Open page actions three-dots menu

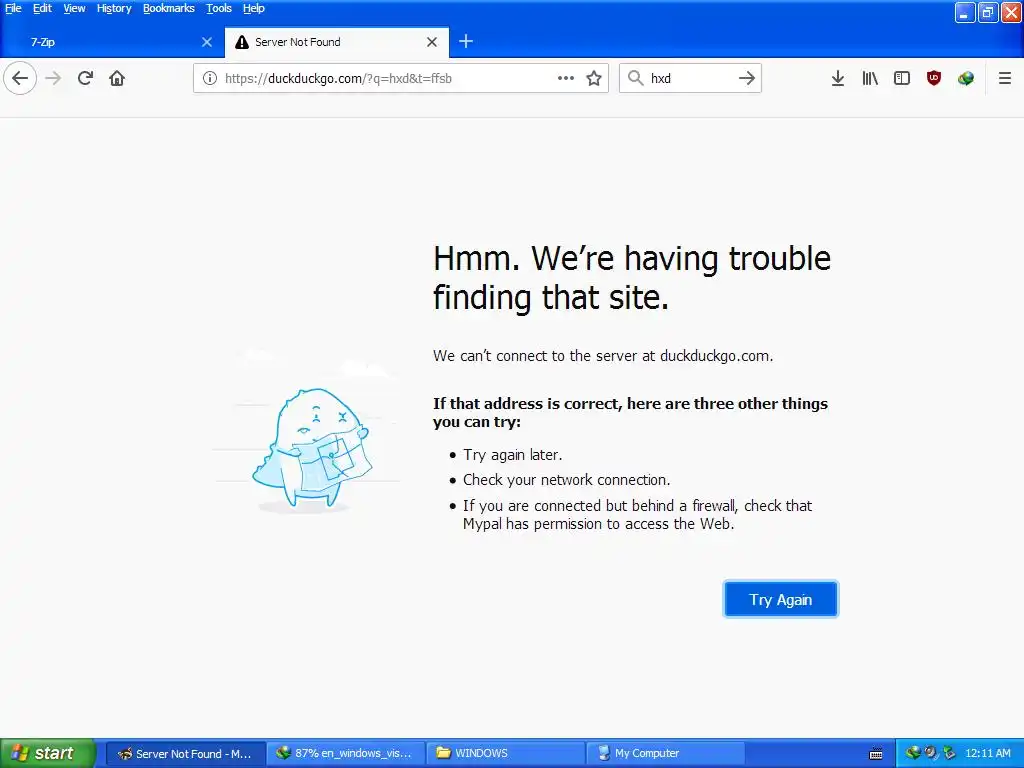tap(566, 78)
